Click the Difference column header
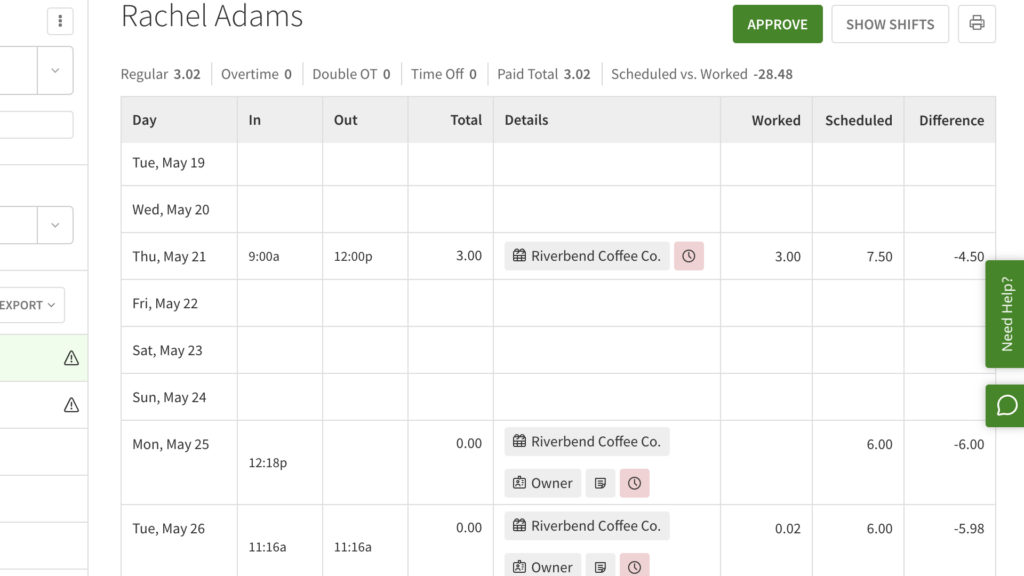The height and width of the screenshot is (576, 1024). pyautogui.click(x=952, y=120)
